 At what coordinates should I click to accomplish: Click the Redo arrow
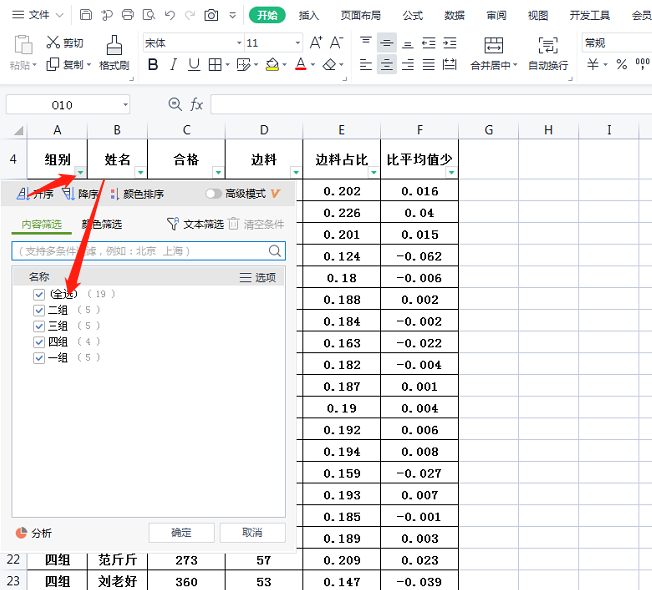(x=190, y=15)
